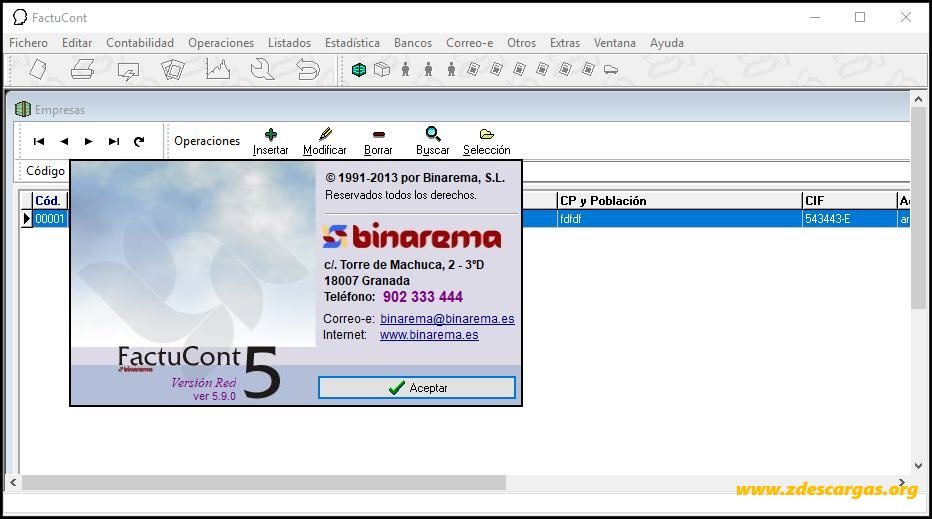The image size is (932, 519).
Task: Click the green cube Empresas toolbar icon
Action: click(358, 70)
